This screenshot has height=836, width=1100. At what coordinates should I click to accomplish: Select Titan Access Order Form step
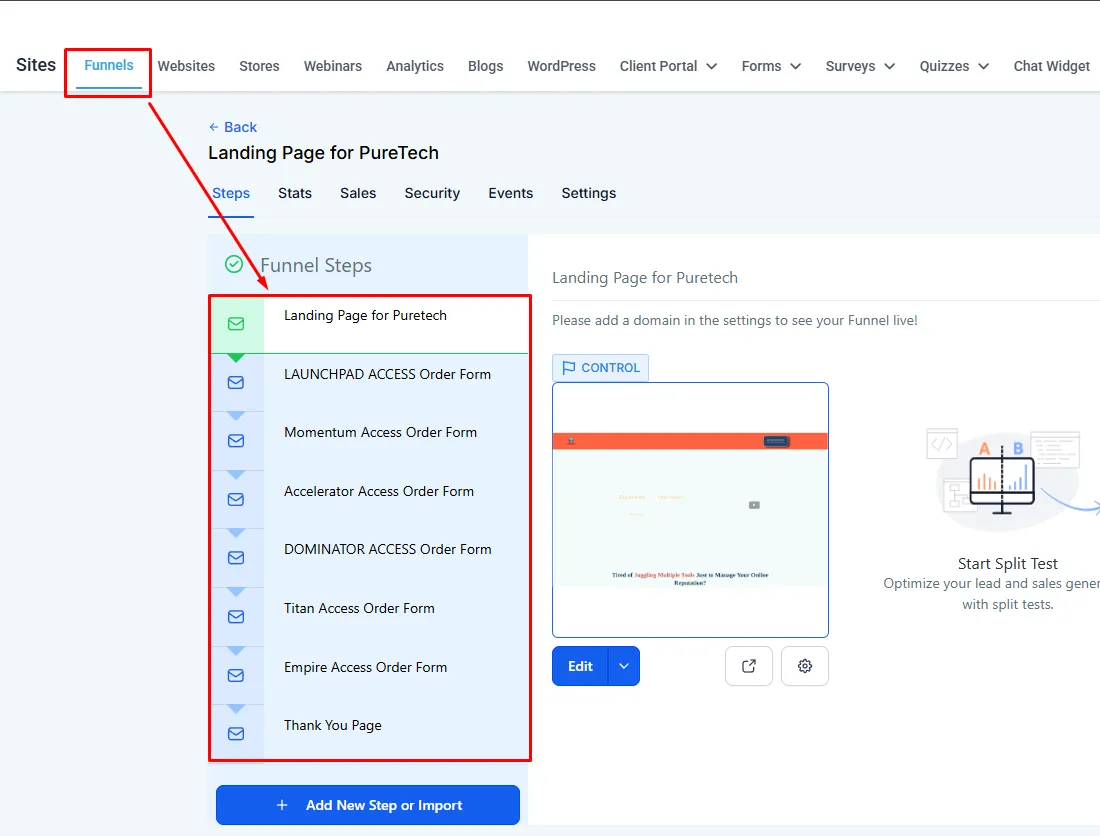(x=370, y=616)
